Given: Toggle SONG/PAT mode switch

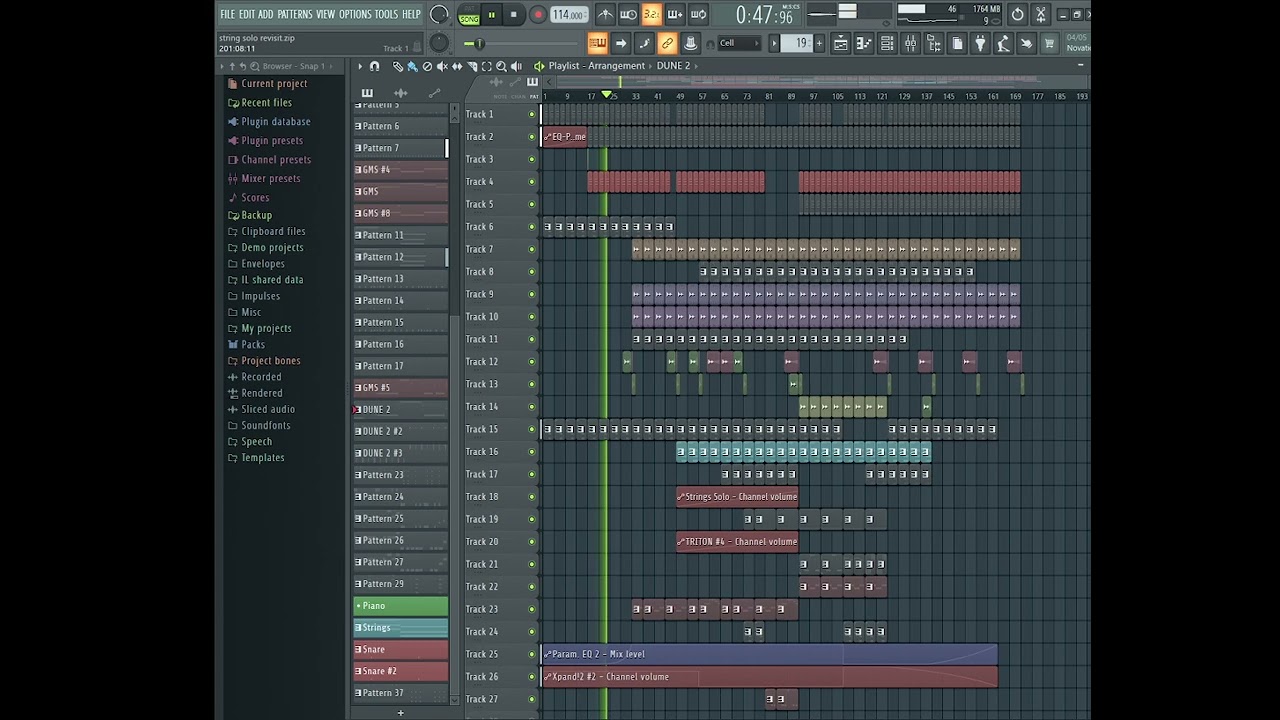Looking at the screenshot, I should point(469,14).
